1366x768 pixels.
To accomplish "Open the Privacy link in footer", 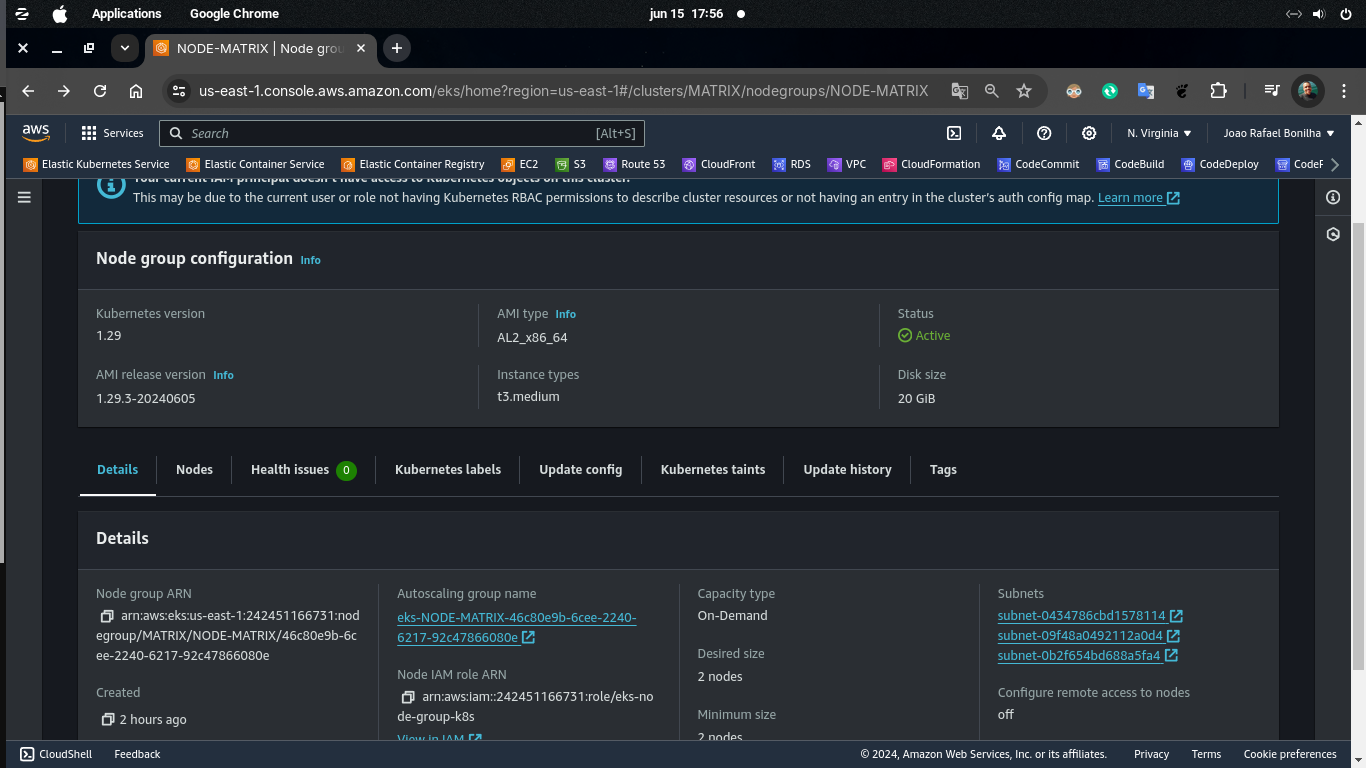I will click(1151, 754).
